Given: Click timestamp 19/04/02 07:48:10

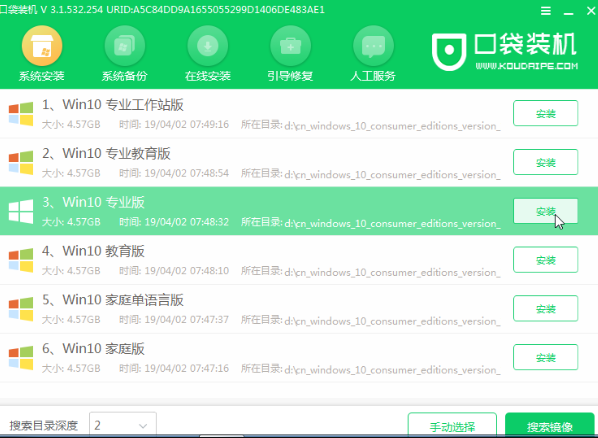Looking at the screenshot, I should pyautogui.click(x=186, y=271).
